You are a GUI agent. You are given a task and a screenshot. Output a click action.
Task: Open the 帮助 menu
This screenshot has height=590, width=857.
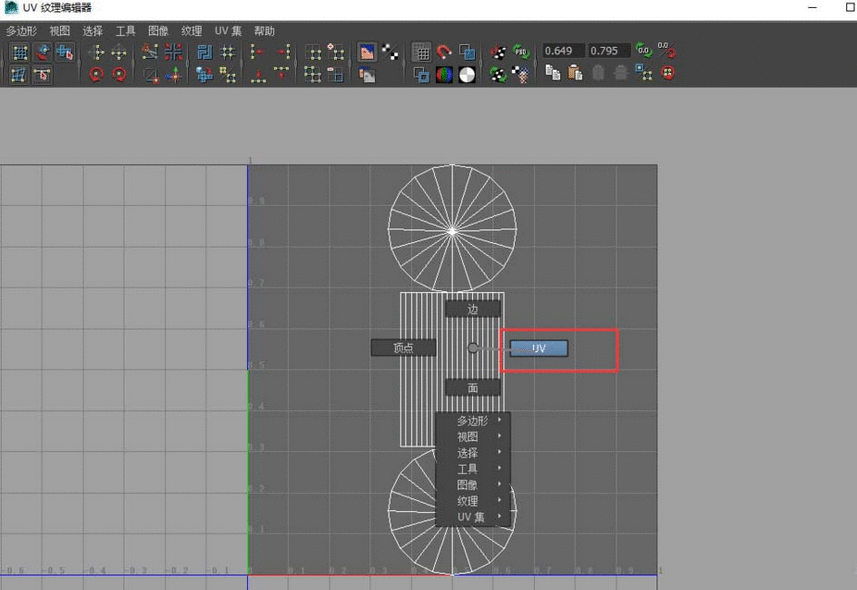point(264,31)
